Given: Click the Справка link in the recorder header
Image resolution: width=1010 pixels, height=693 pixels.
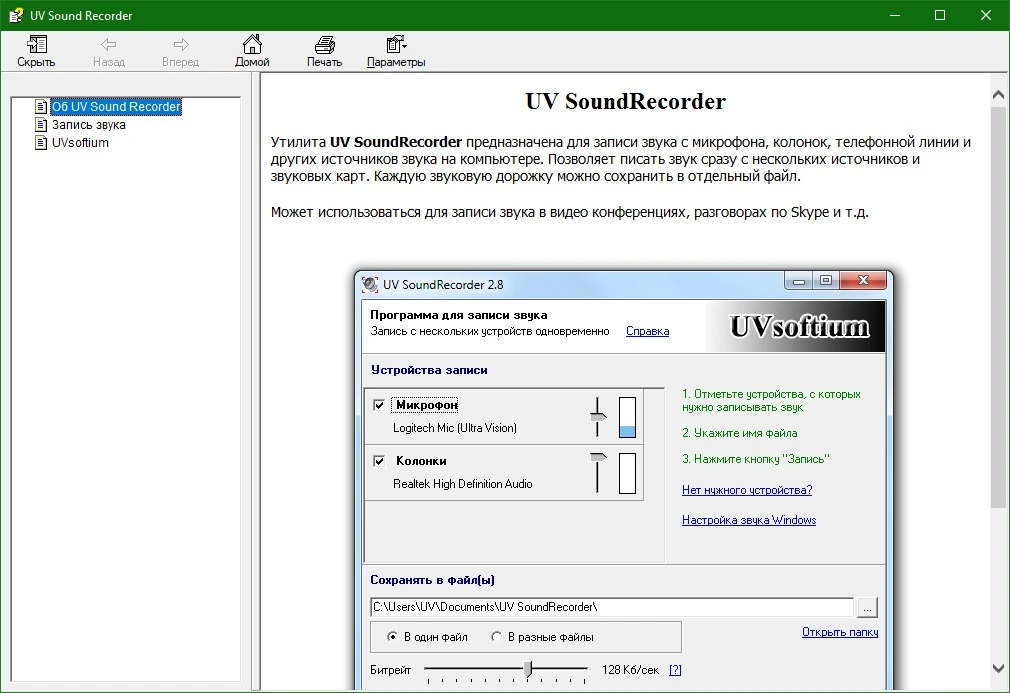Looking at the screenshot, I should (x=647, y=331).
